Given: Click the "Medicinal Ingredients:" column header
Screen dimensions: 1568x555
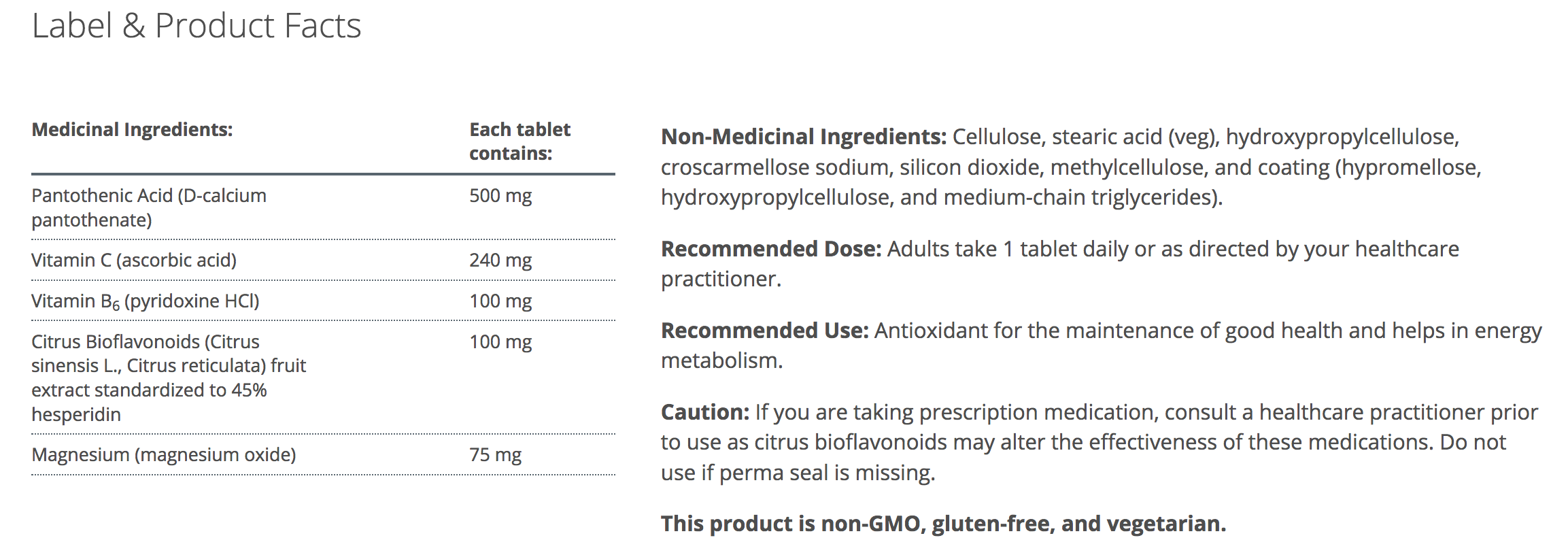Looking at the screenshot, I should [x=132, y=130].
